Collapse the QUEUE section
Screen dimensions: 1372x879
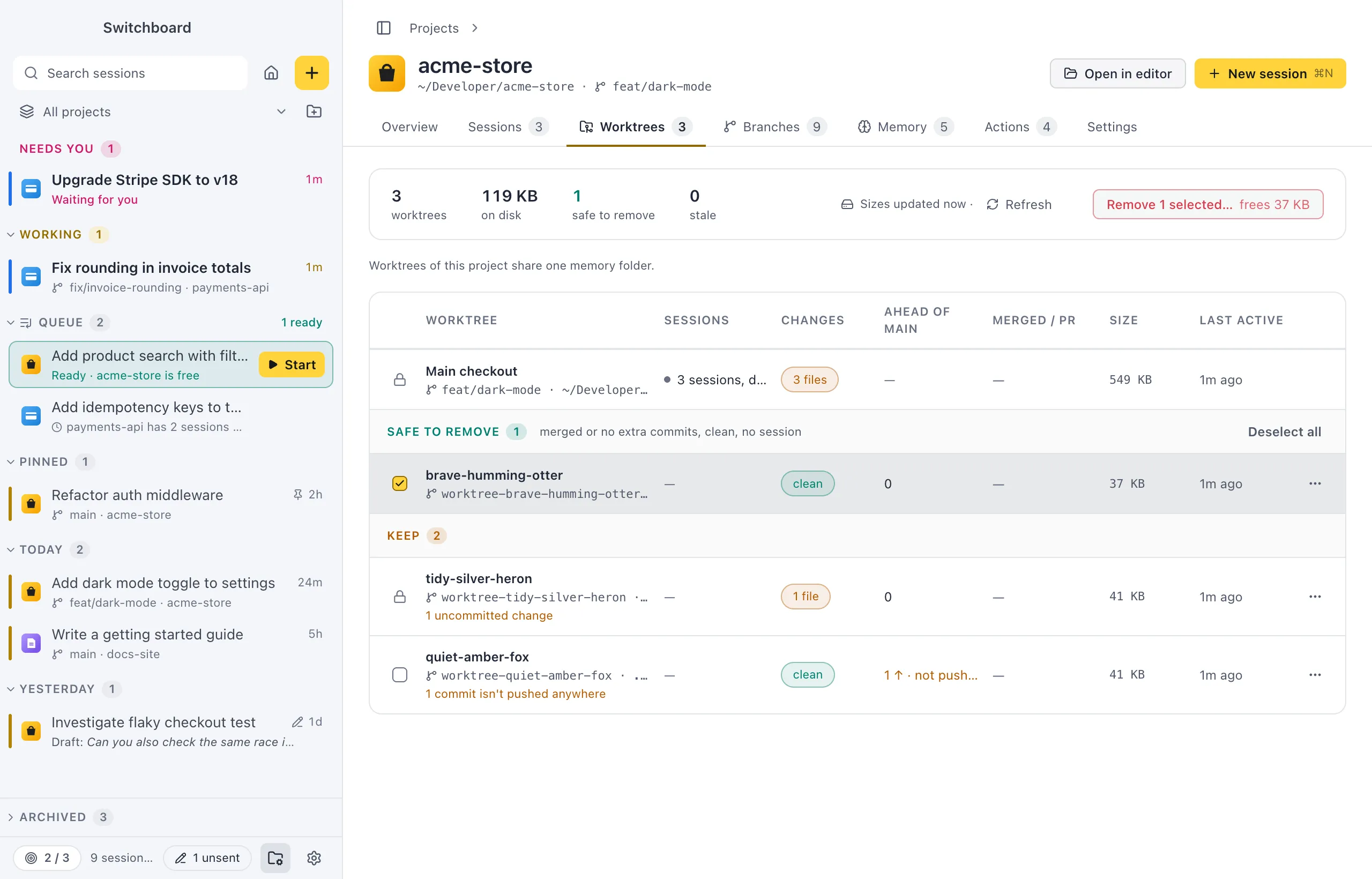point(11,323)
